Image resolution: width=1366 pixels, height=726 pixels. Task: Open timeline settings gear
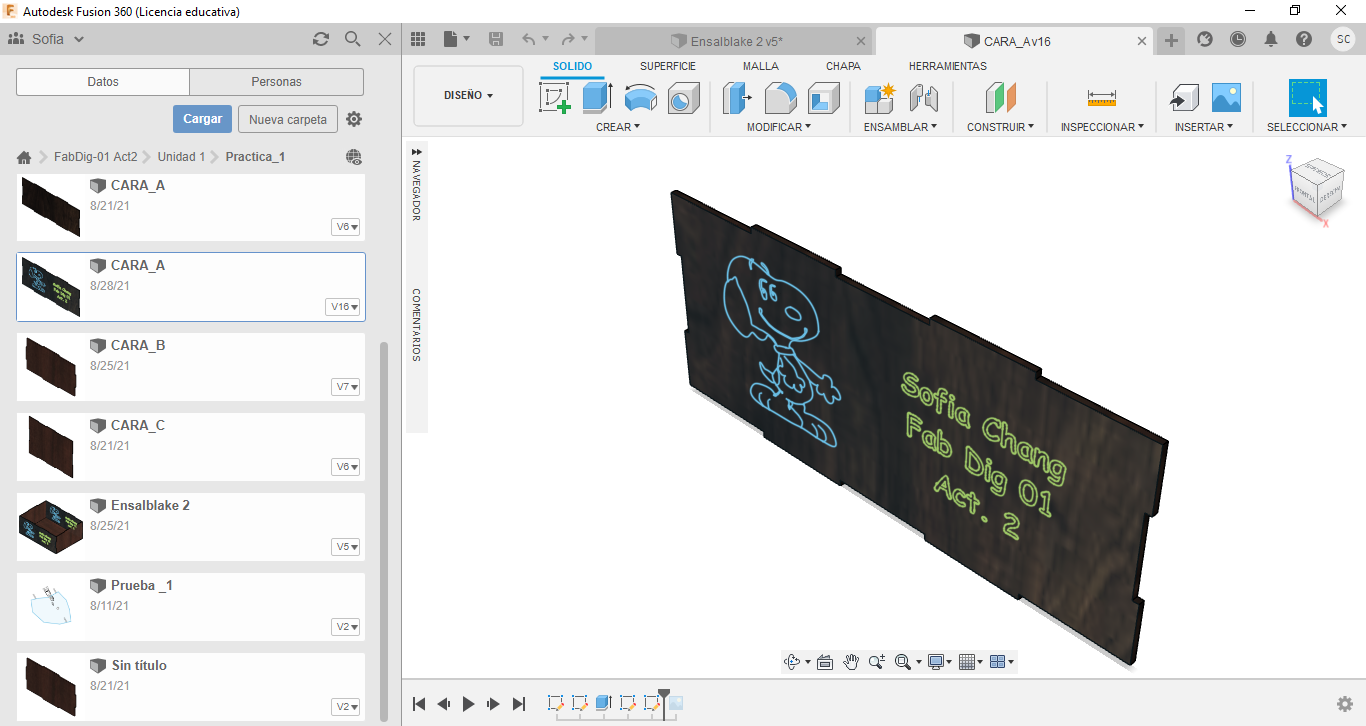[1345, 704]
